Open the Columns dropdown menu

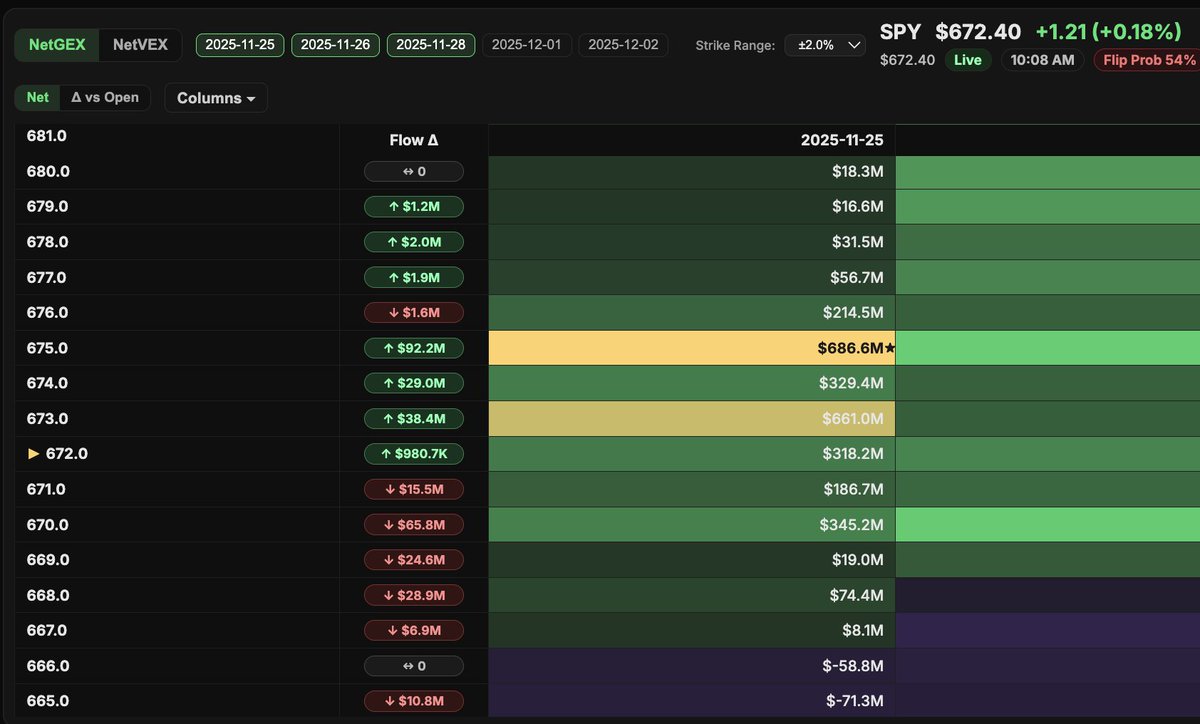click(216, 98)
